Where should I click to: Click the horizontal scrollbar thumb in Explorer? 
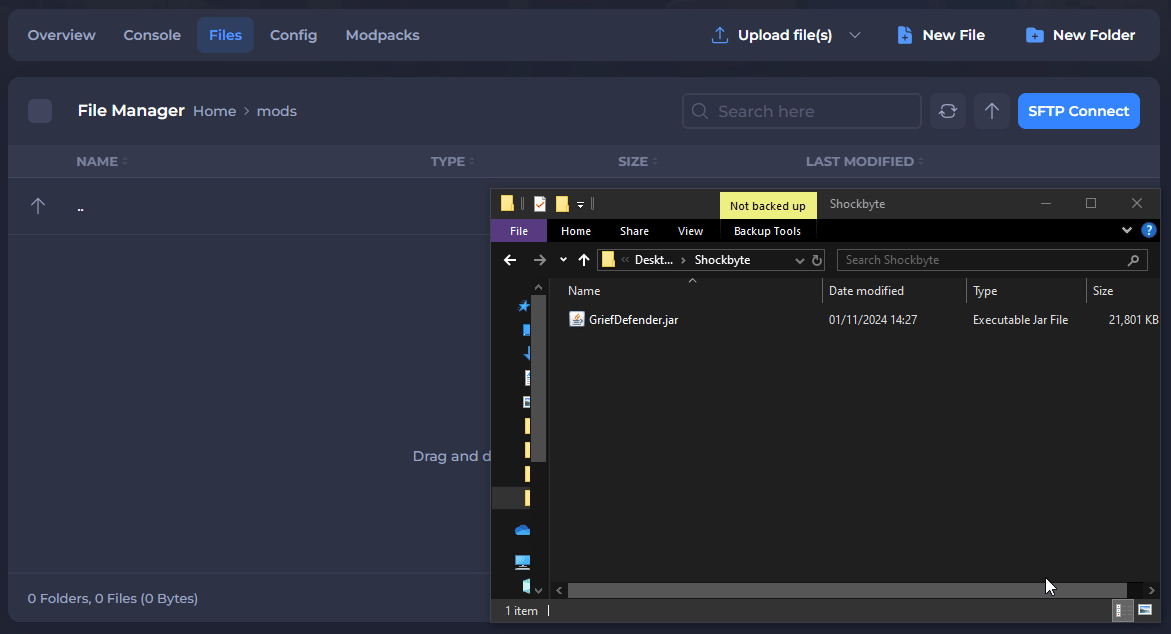(x=847, y=590)
